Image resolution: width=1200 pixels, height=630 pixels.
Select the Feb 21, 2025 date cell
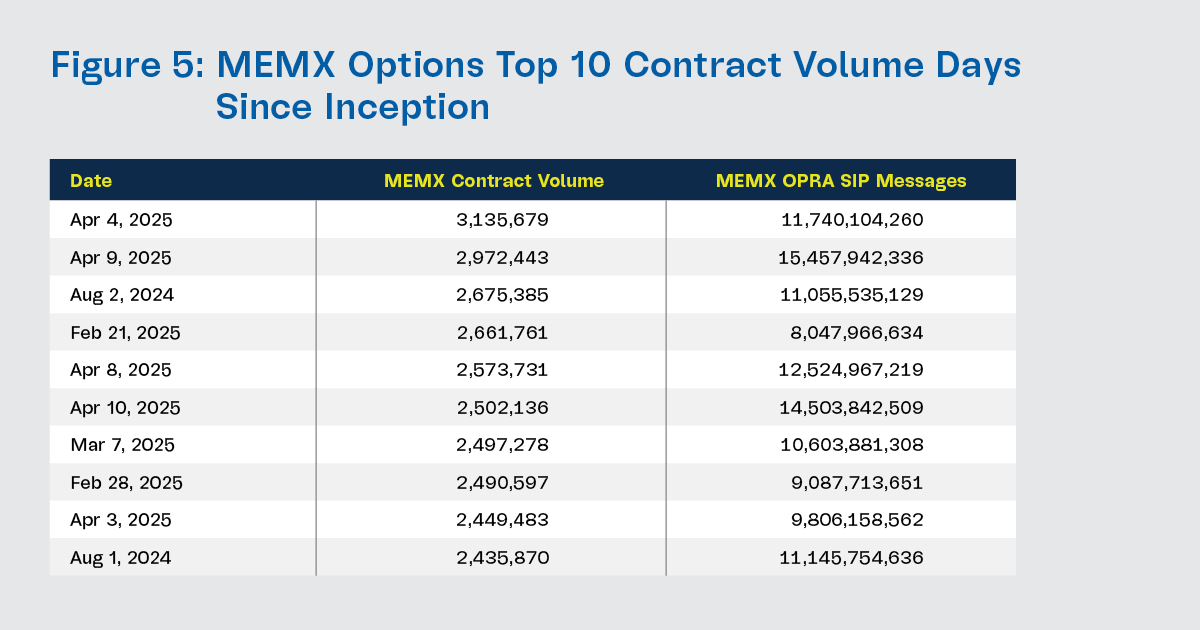[x=125, y=333]
